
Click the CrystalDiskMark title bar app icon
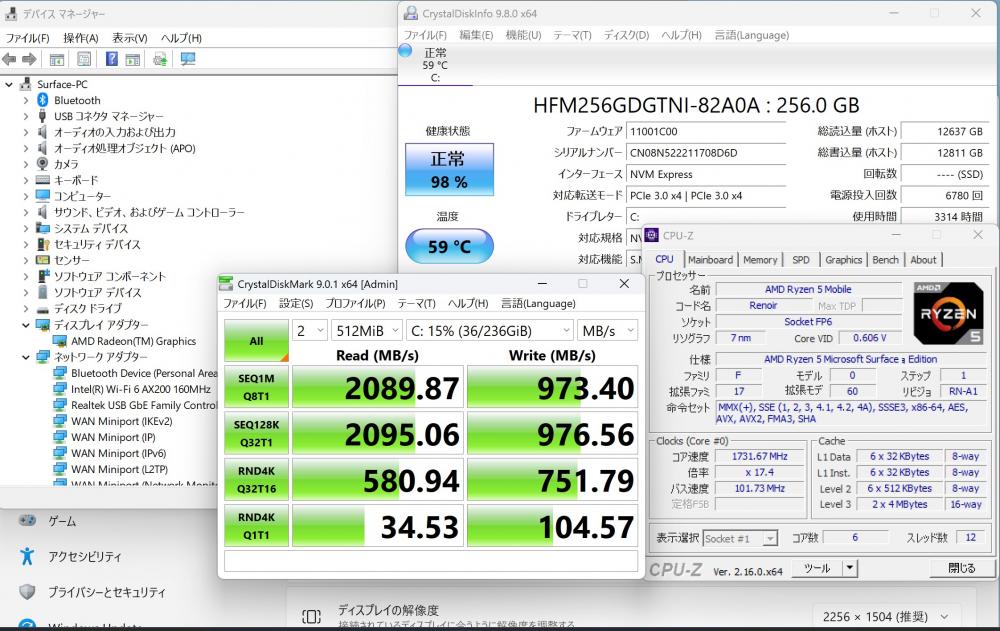[226, 283]
